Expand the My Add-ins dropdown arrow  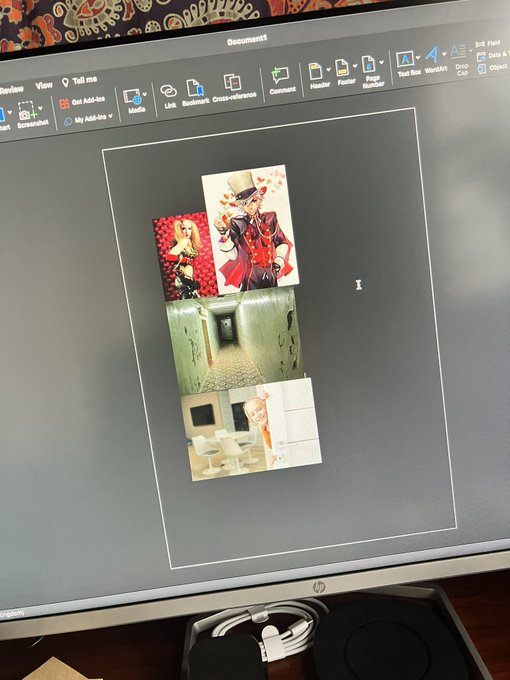(x=111, y=116)
